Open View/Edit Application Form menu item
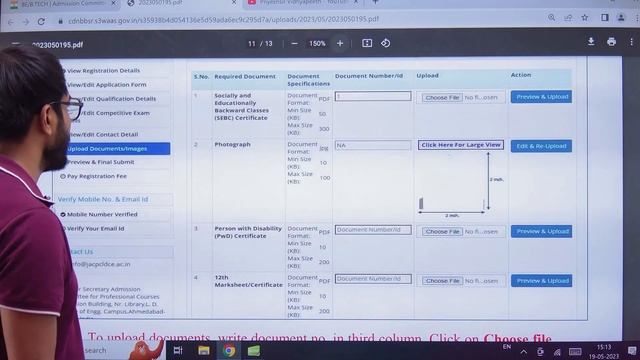Viewport: 640px width, 360px height. [x=107, y=84]
